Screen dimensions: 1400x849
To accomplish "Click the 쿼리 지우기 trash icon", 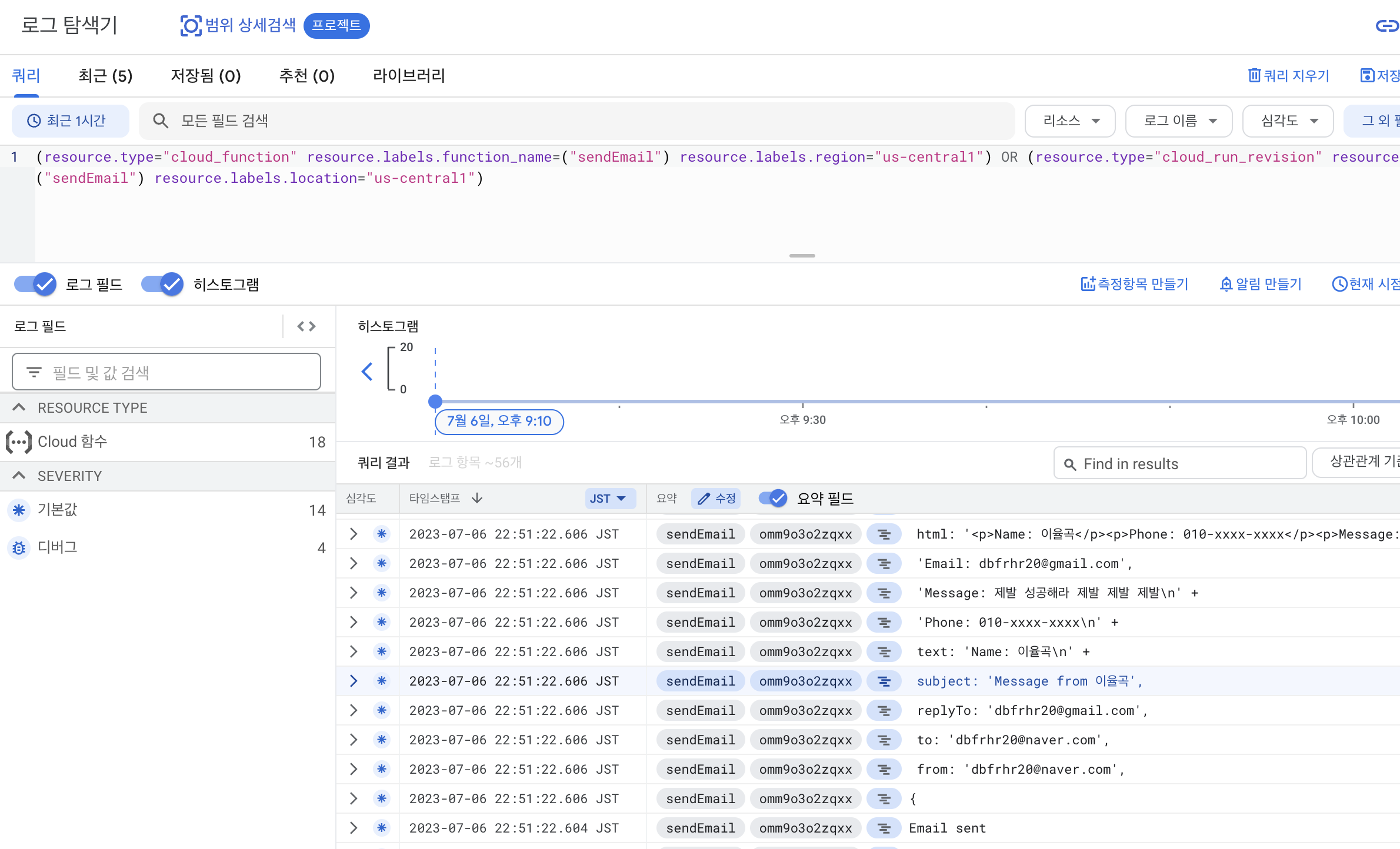I will click(x=1254, y=75).
